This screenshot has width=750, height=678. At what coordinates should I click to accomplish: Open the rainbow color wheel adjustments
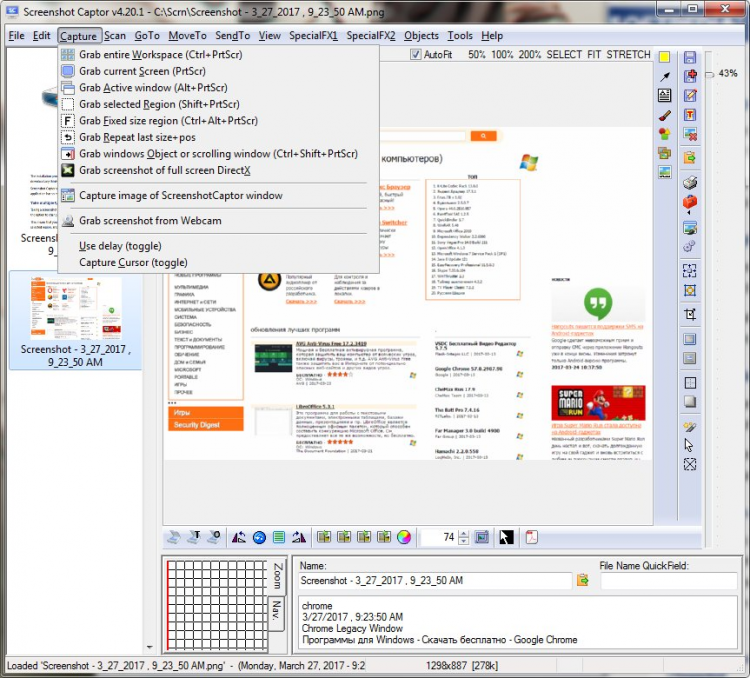[404, 537]
